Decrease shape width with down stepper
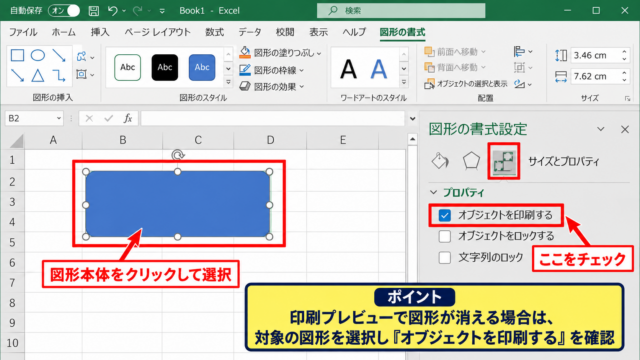Screen dimensions: 640x360 [624, 80]
